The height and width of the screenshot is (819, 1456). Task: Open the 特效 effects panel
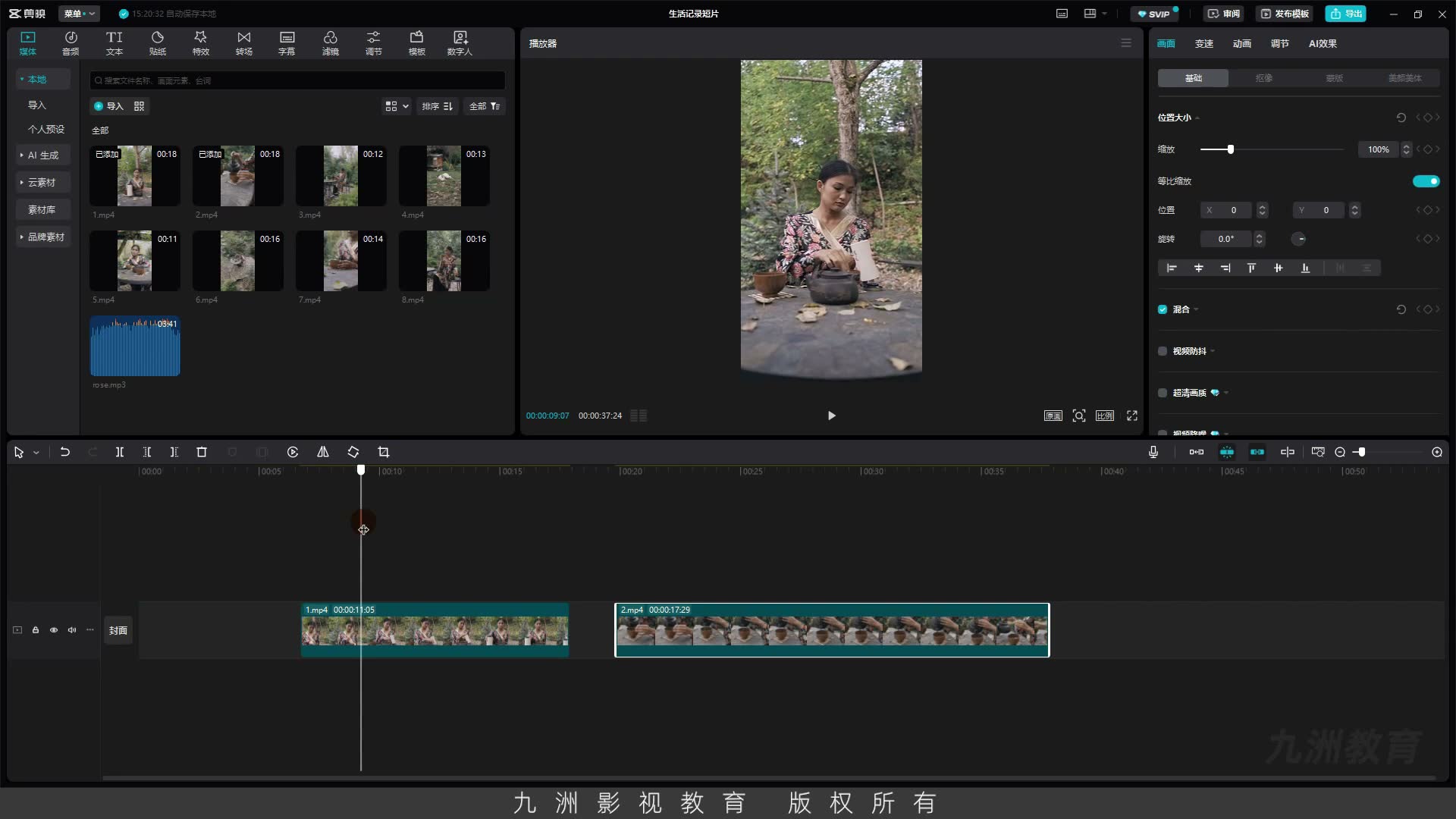click(200, 43)
